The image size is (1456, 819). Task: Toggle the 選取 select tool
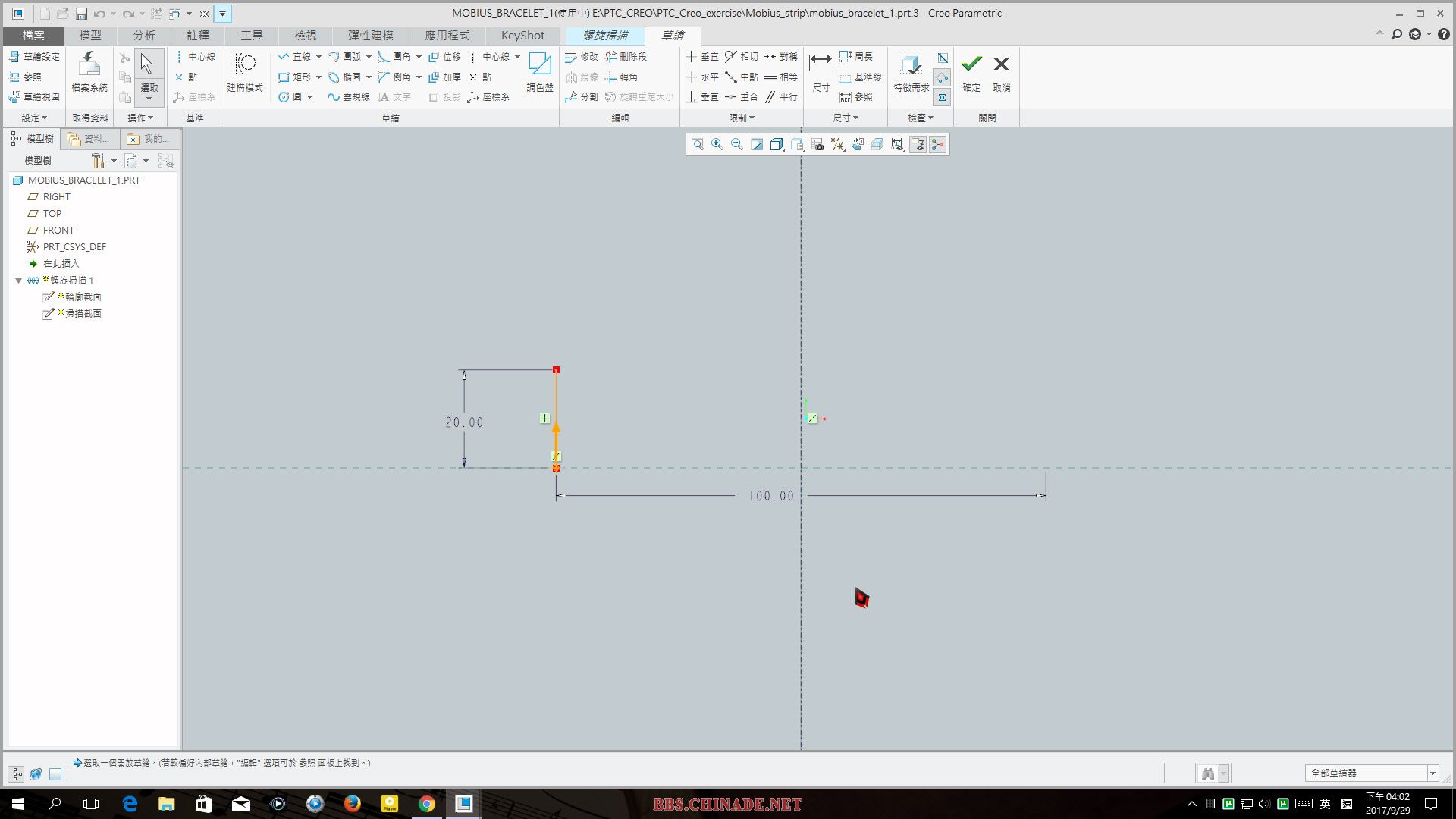[149, 76]
